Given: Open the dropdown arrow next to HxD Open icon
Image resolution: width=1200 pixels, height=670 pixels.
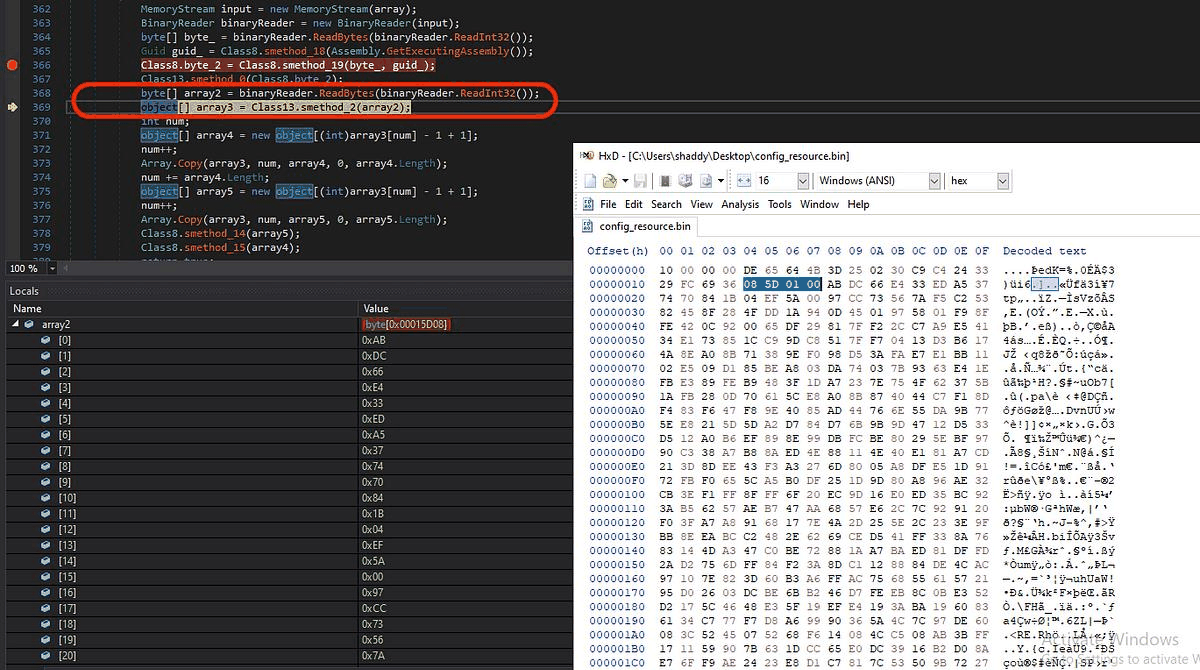Looking at the screenshot, I should click(624, 181).
